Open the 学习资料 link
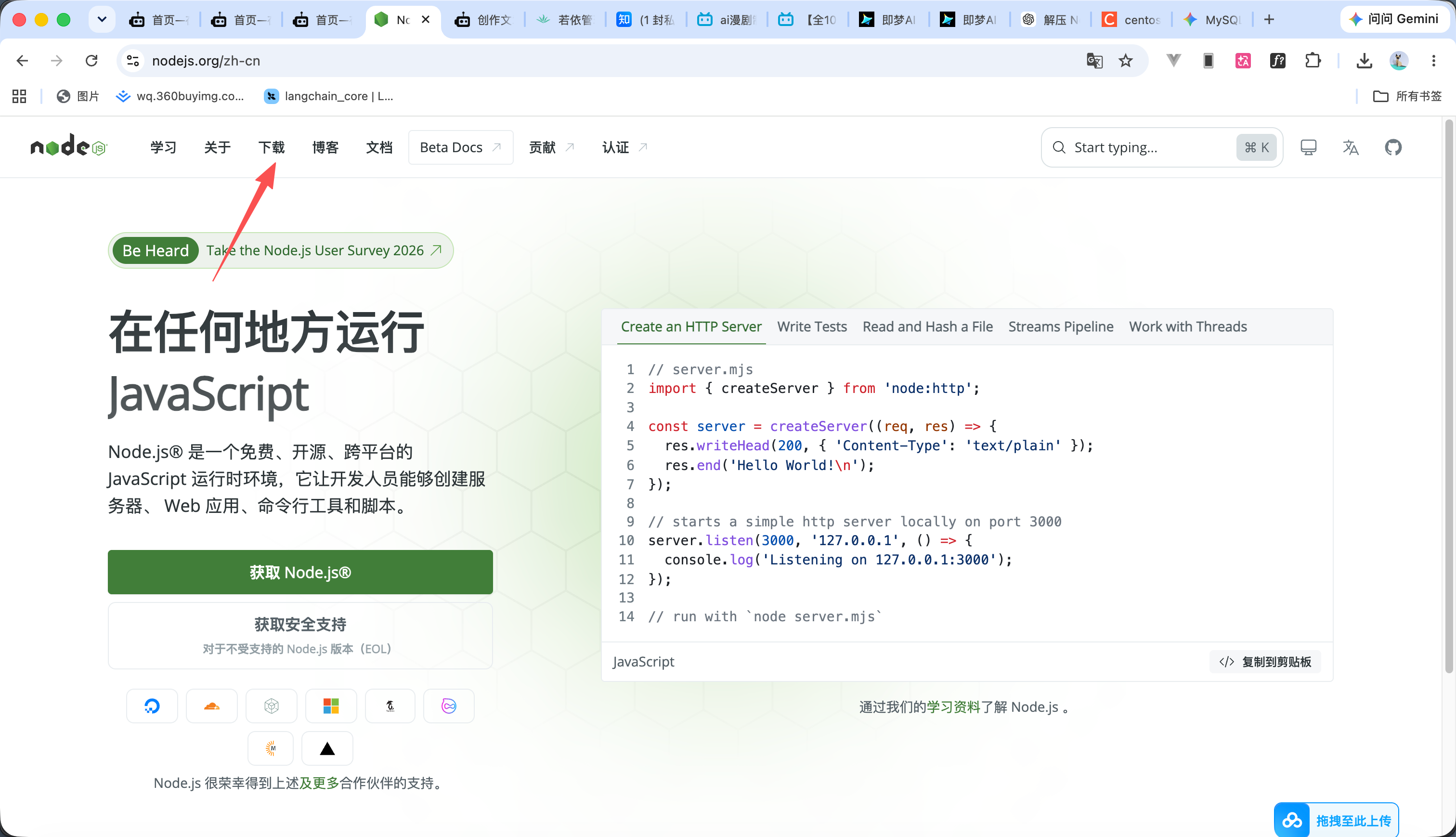The height and width of the screenshot is (837, 1456). pyautogui.click(x=954, y=706)
